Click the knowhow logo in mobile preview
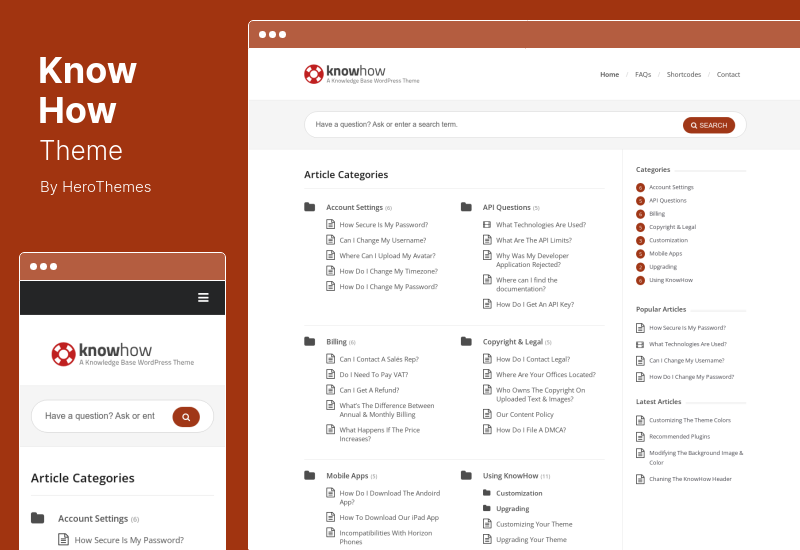Image resolution: width=800 pixels, height=550 pixels. pyautogui.click(x=122, y=354)
